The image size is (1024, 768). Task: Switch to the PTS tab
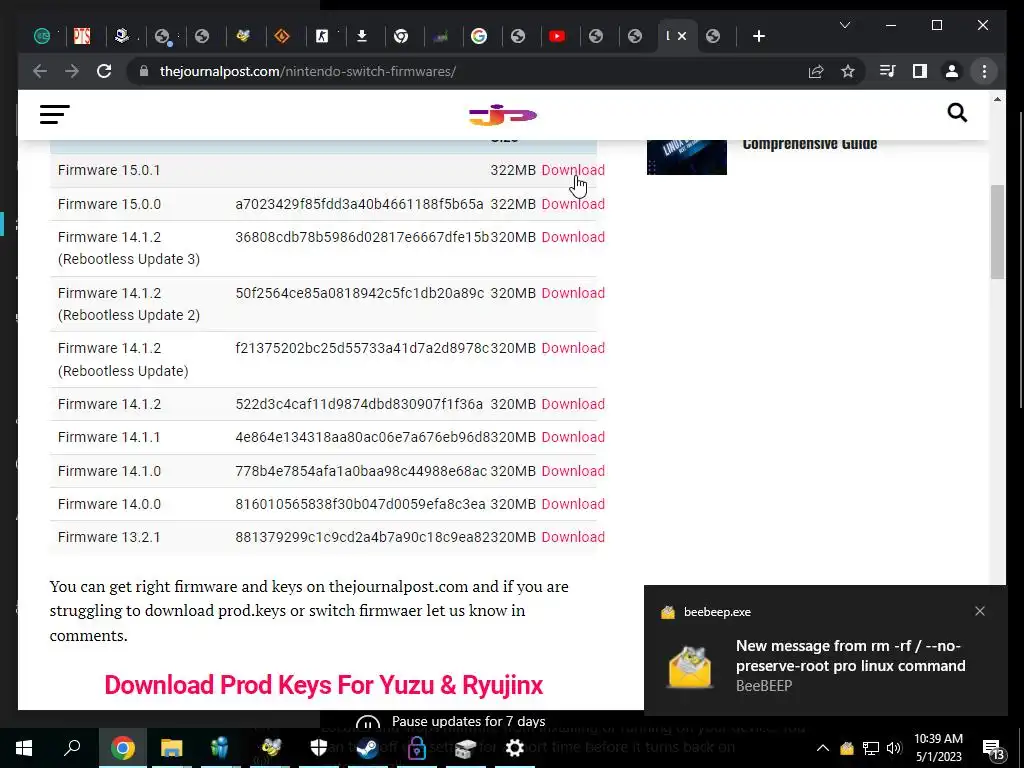pos(82,37)
